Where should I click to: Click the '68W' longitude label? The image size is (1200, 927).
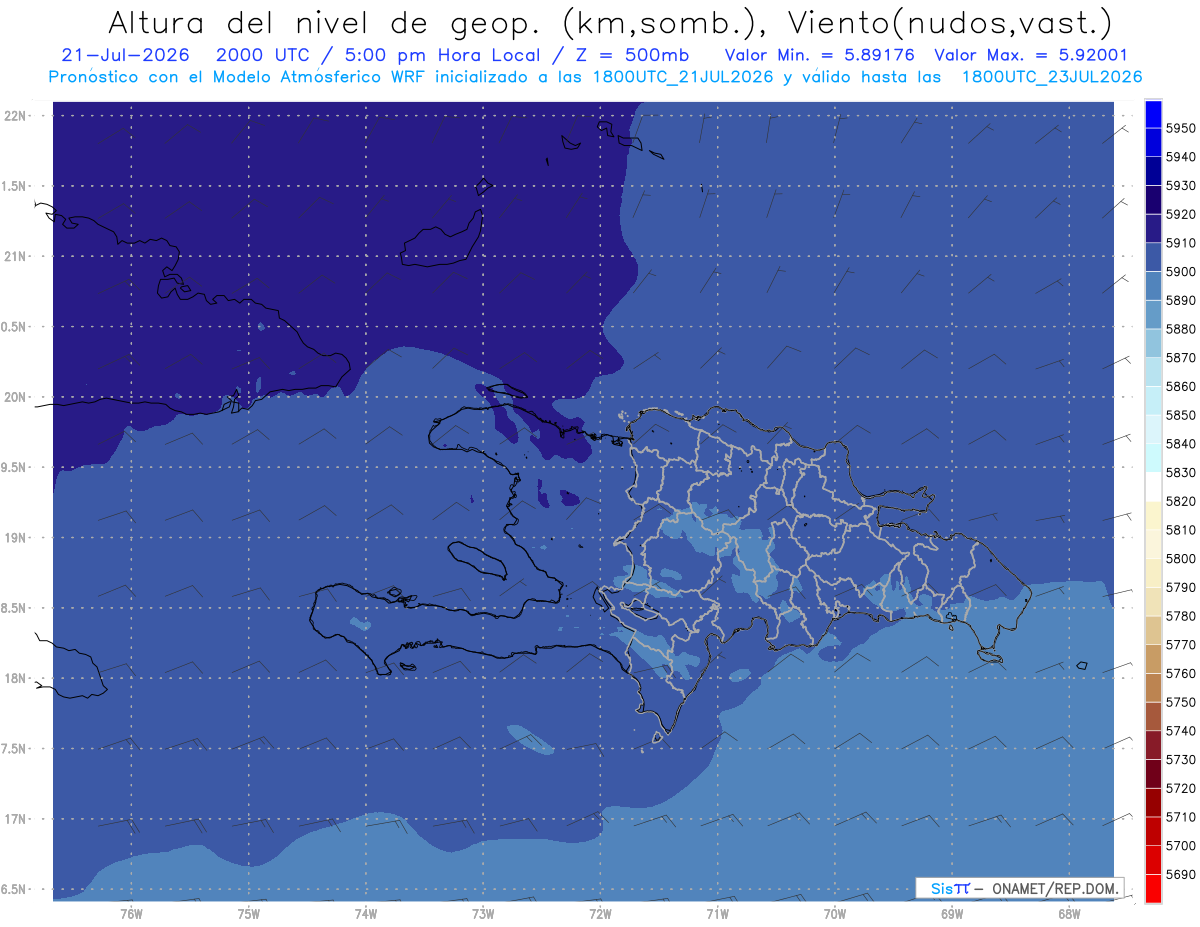click(1069, 913)
